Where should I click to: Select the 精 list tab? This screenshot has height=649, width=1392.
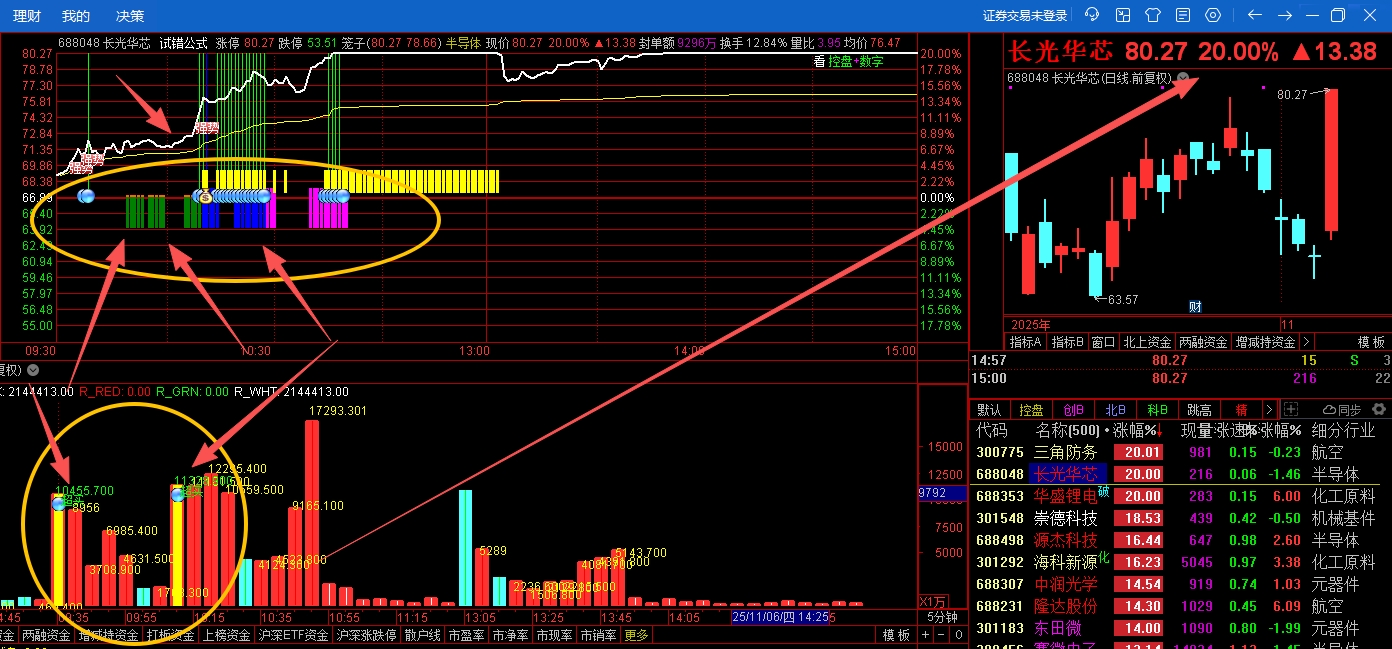(1241, 410)
